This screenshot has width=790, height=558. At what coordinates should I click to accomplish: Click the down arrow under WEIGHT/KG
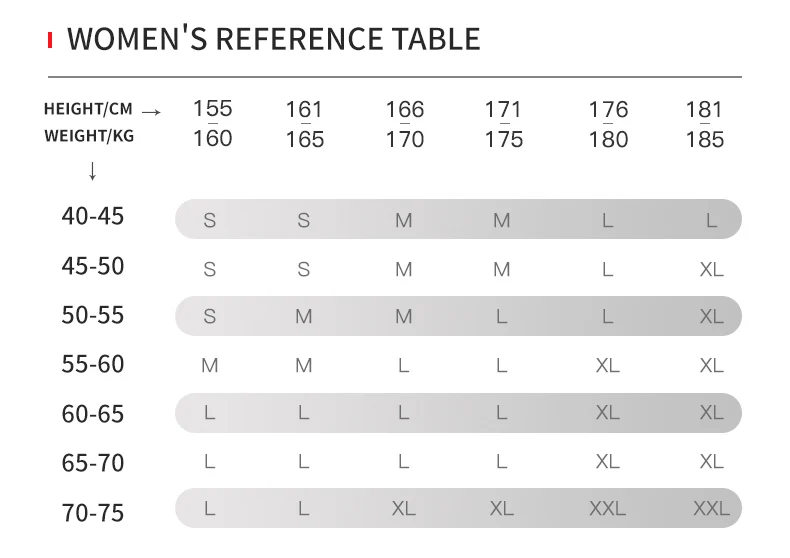coord(92,171)
